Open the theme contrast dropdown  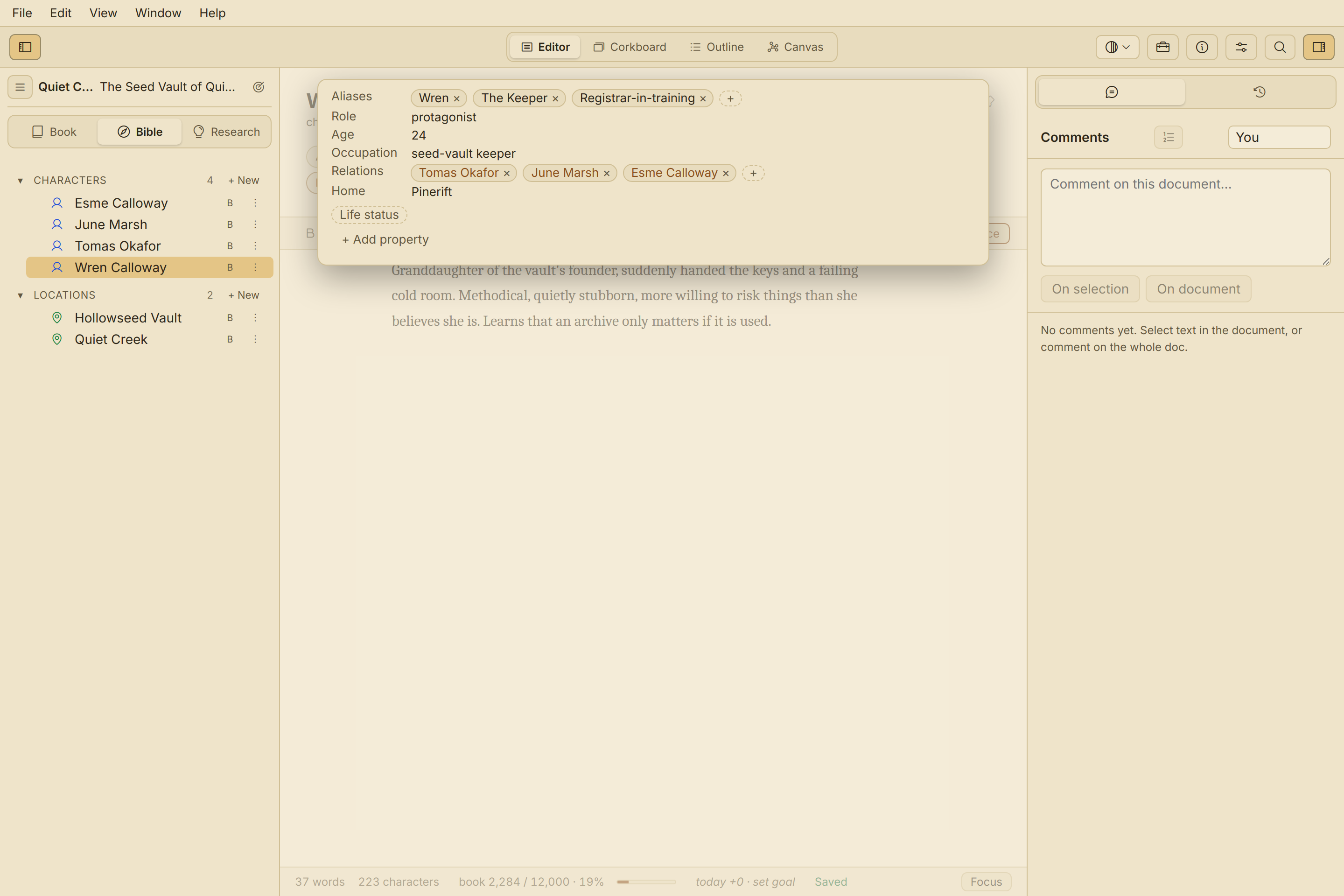click(x=1117, y=47)
